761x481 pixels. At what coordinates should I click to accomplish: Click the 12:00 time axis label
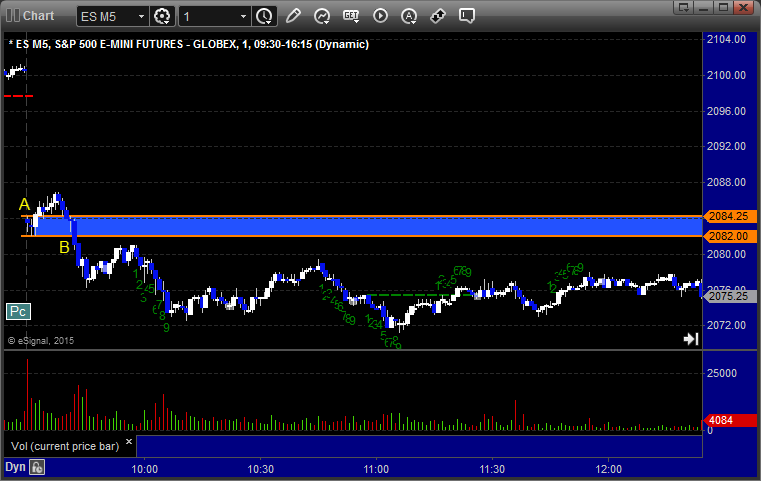click(x=609, y=469)
